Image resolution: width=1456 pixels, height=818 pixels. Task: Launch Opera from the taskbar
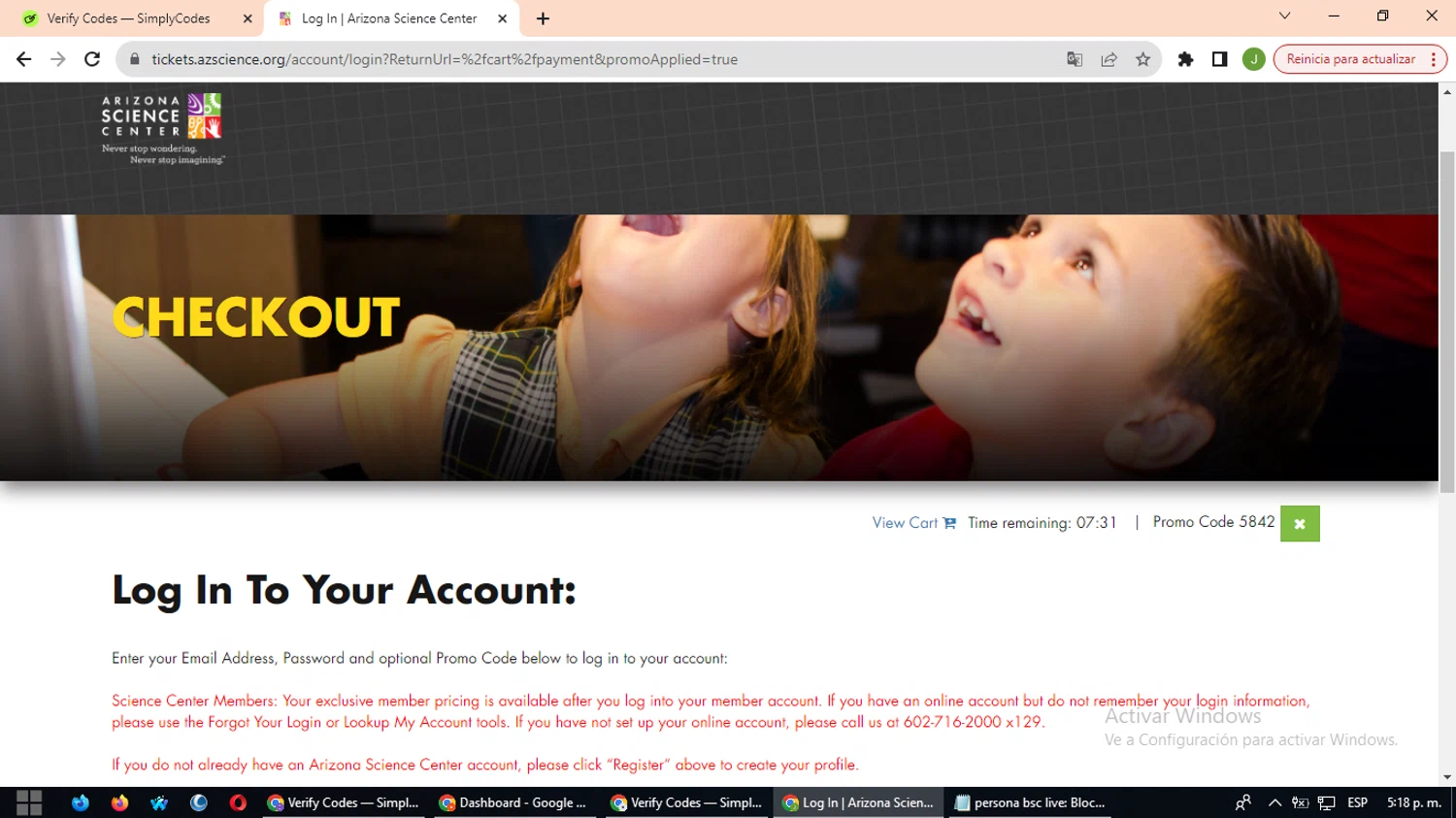(x=238, y=802)
